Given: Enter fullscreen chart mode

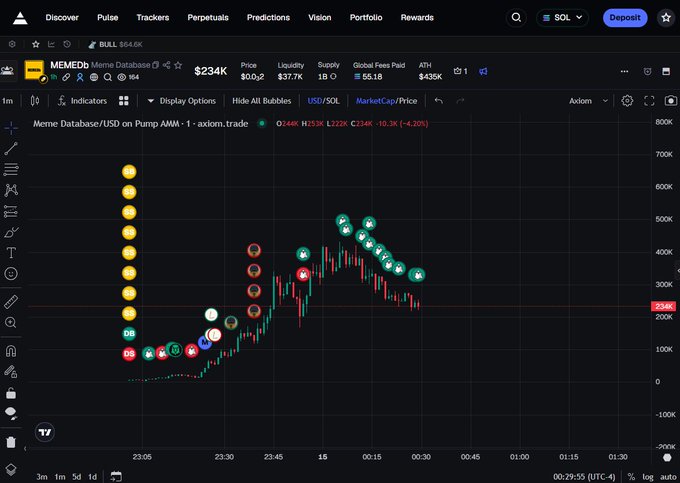Looking at the screenshot, I should point(649,101).
